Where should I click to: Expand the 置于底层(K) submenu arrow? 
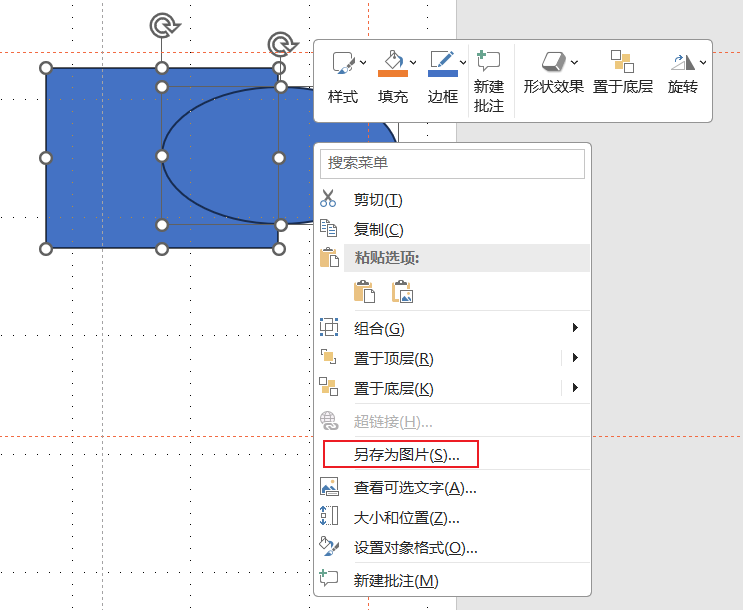pos(575,387)
